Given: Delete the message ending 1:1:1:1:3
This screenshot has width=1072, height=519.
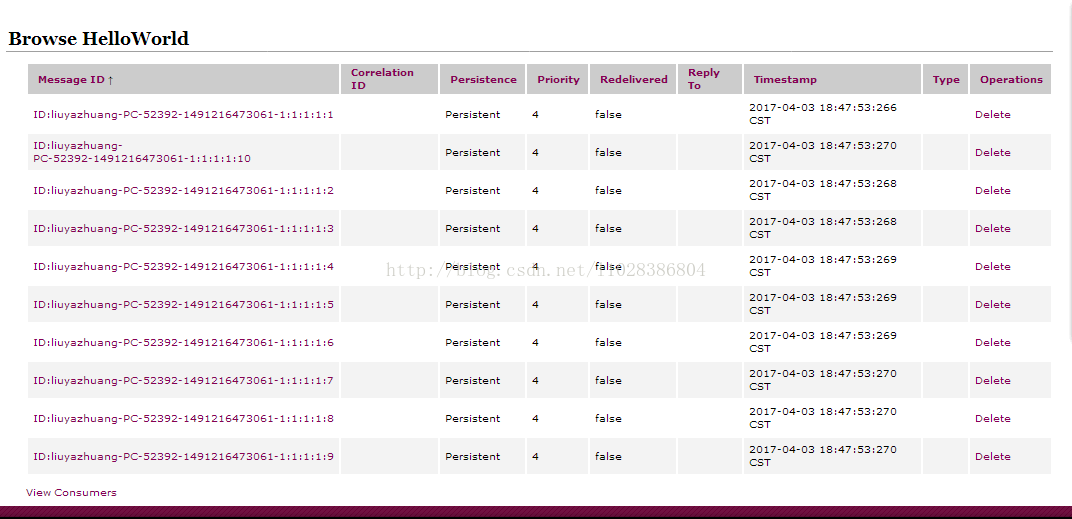Looking at the screenshot, I should pyautogui.click(x=993, y=228).
